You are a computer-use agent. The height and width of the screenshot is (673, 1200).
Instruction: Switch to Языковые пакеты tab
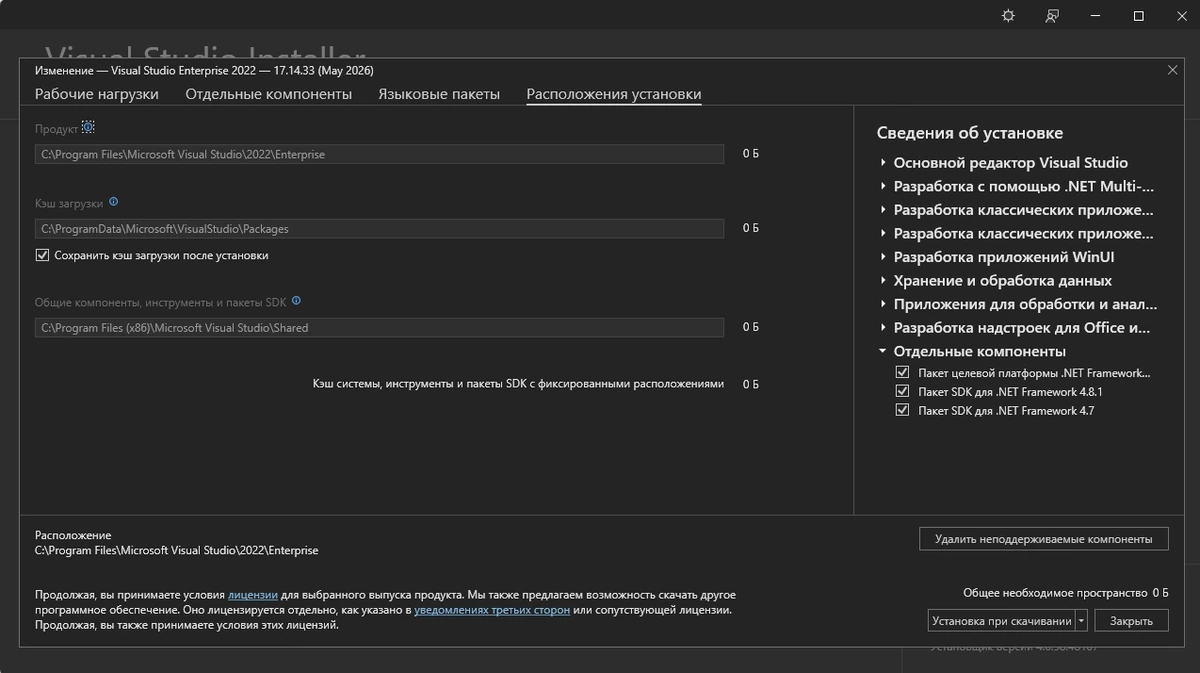pos(439,94)
